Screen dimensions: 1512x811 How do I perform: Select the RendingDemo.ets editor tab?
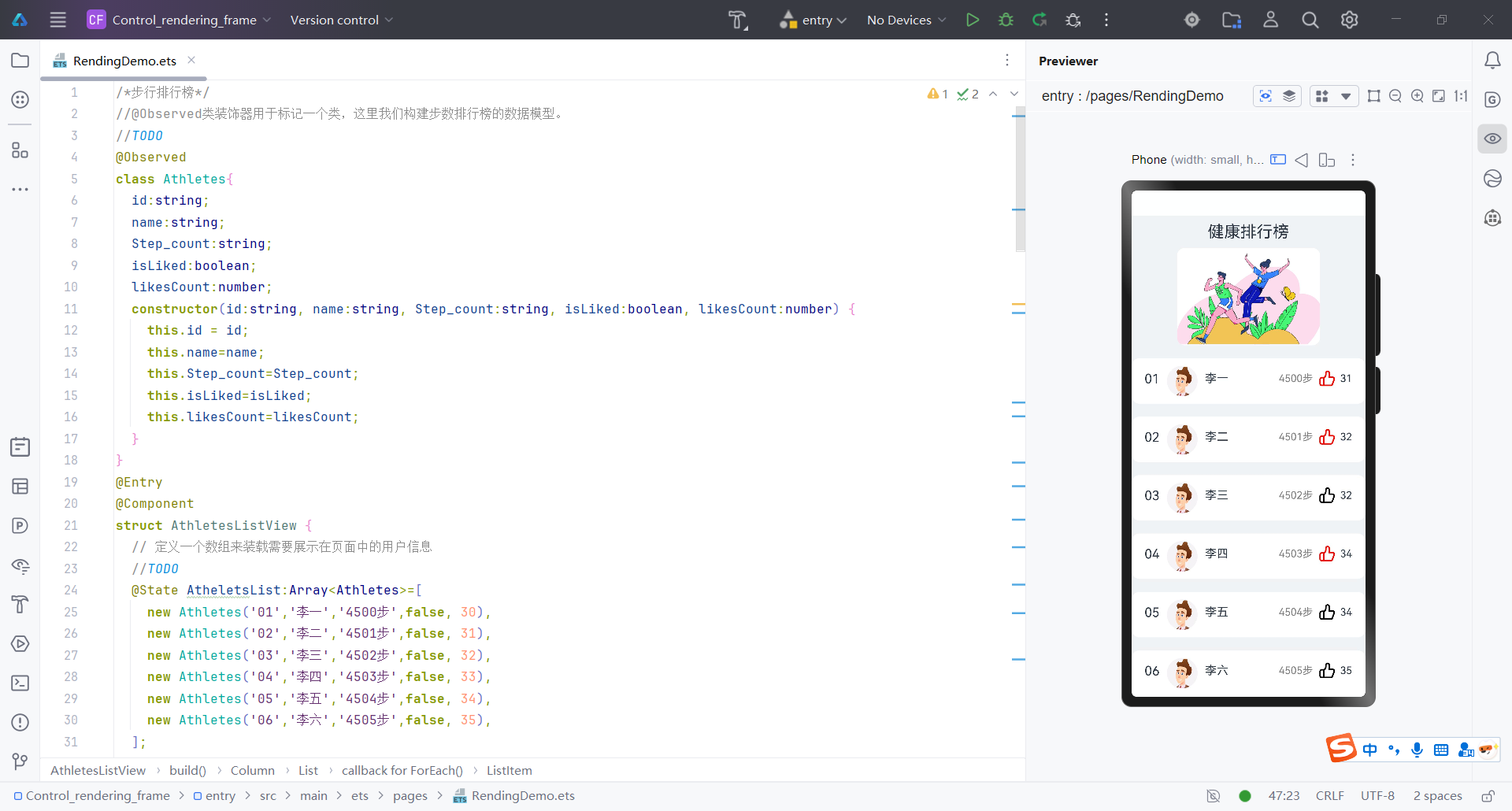pos(124,61)
